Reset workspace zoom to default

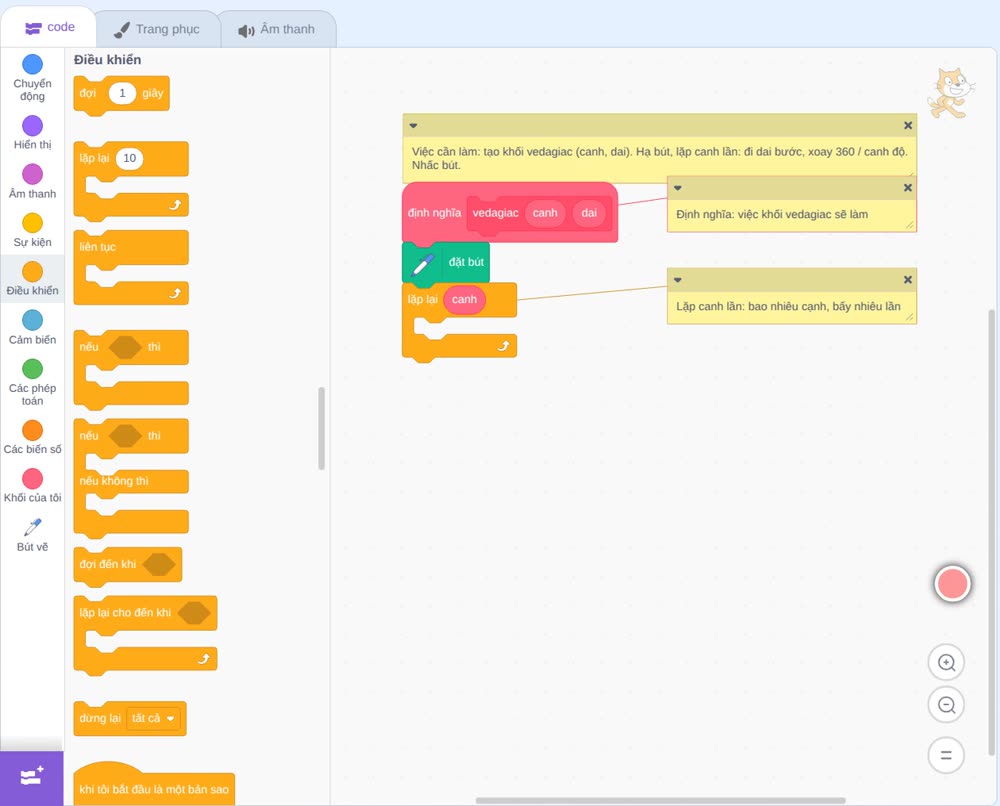[946, 756]
